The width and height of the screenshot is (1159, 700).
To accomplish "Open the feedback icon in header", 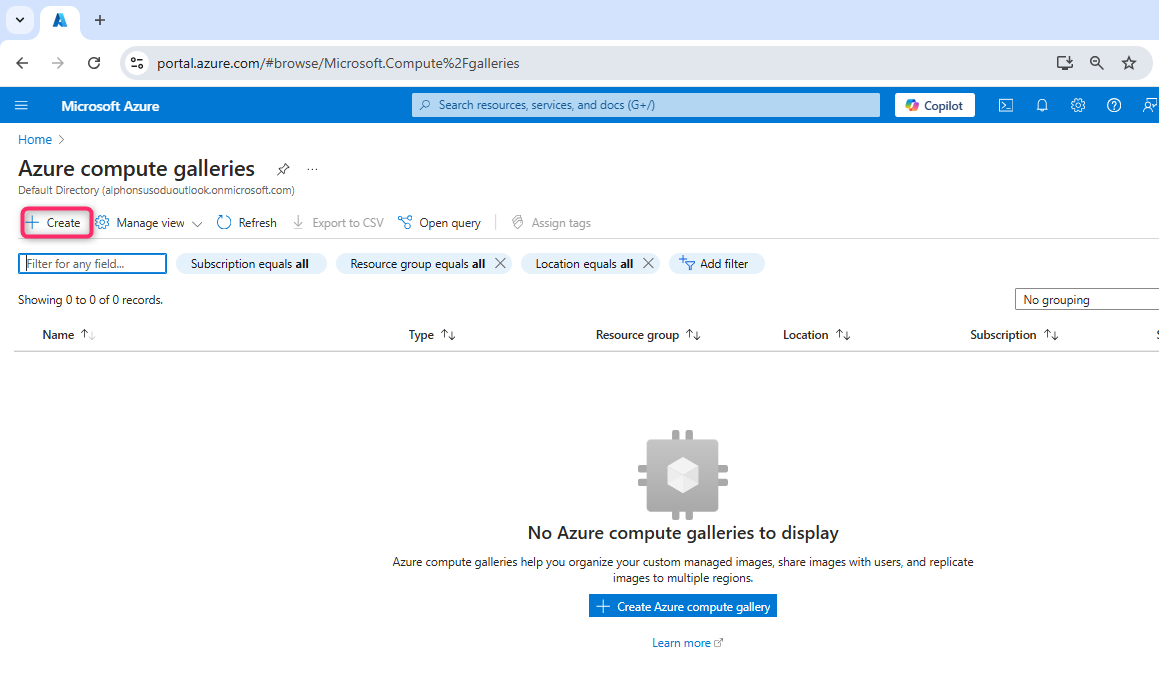I will pos(1149,106).
